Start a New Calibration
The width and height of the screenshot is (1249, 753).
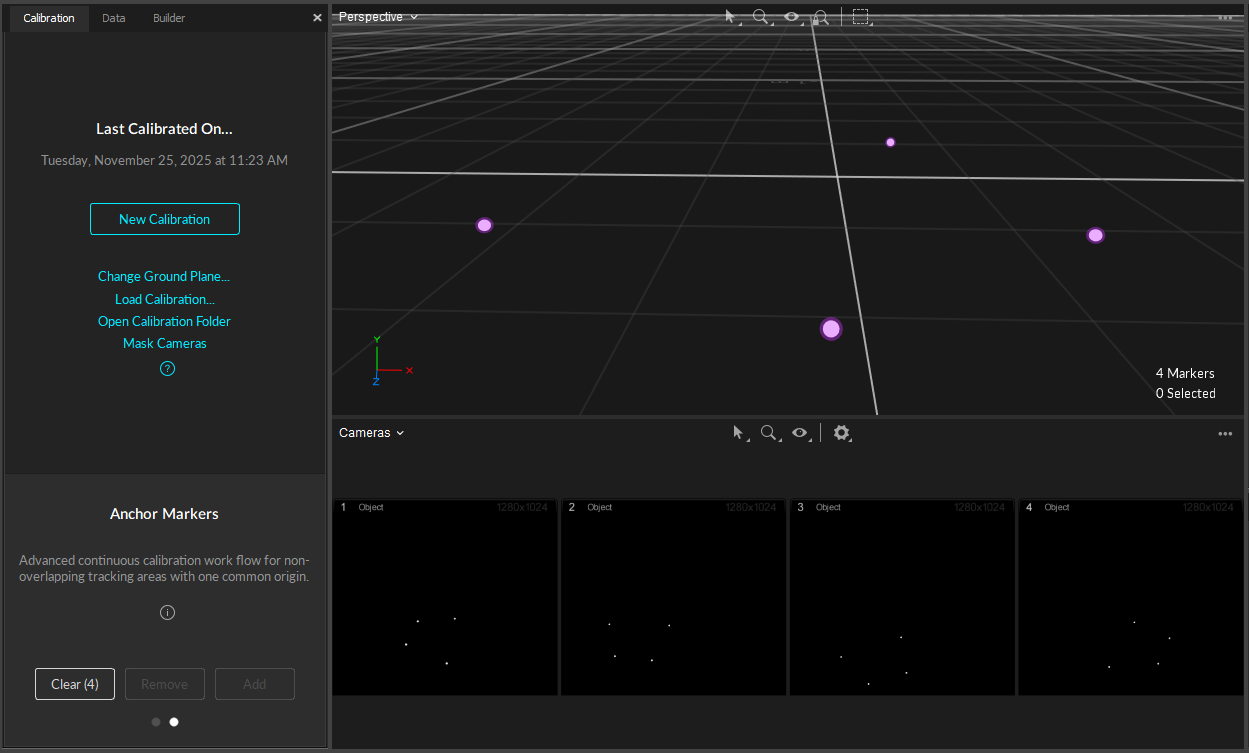(164, 218)
